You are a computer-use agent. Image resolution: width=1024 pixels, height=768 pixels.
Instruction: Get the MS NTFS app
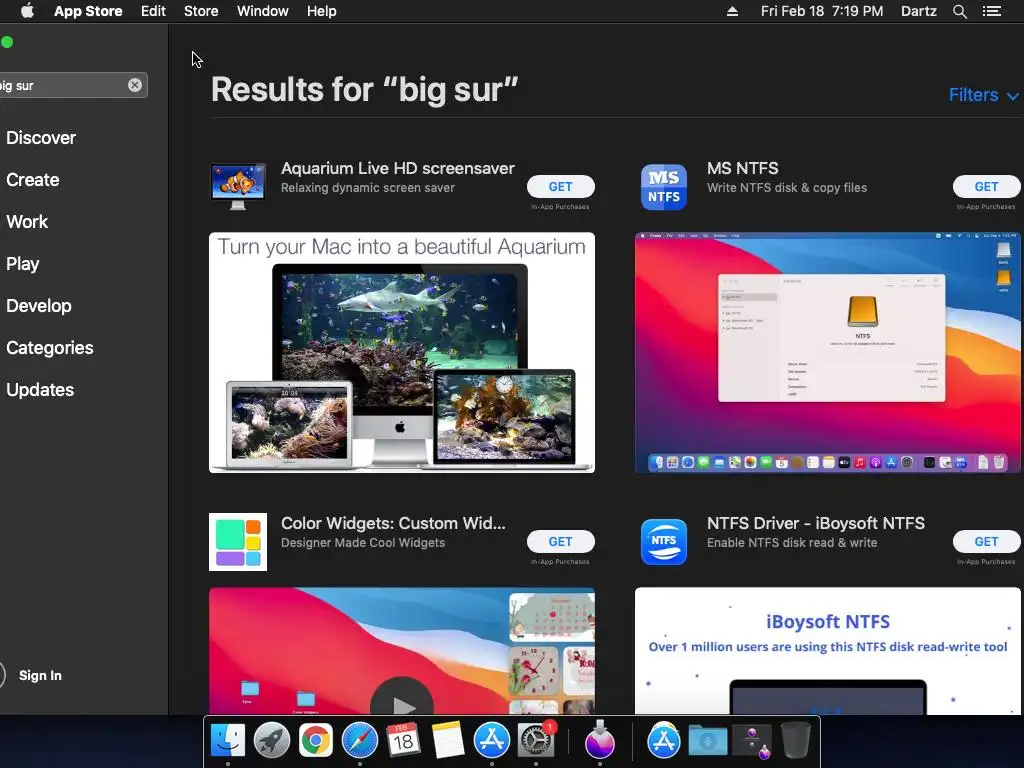coord(986,187)
